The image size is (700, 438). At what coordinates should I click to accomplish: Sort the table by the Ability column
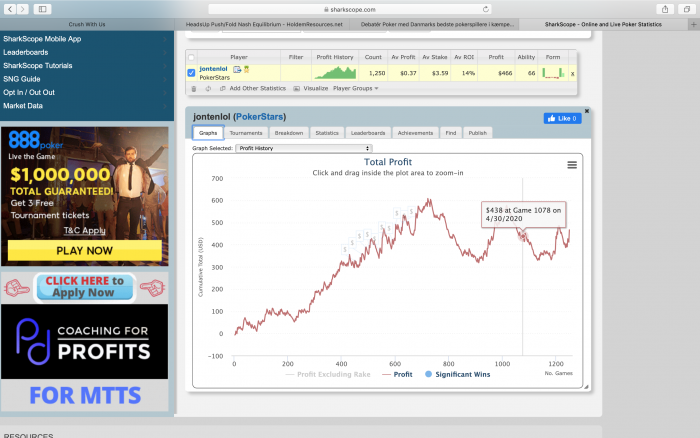point(526,57)
